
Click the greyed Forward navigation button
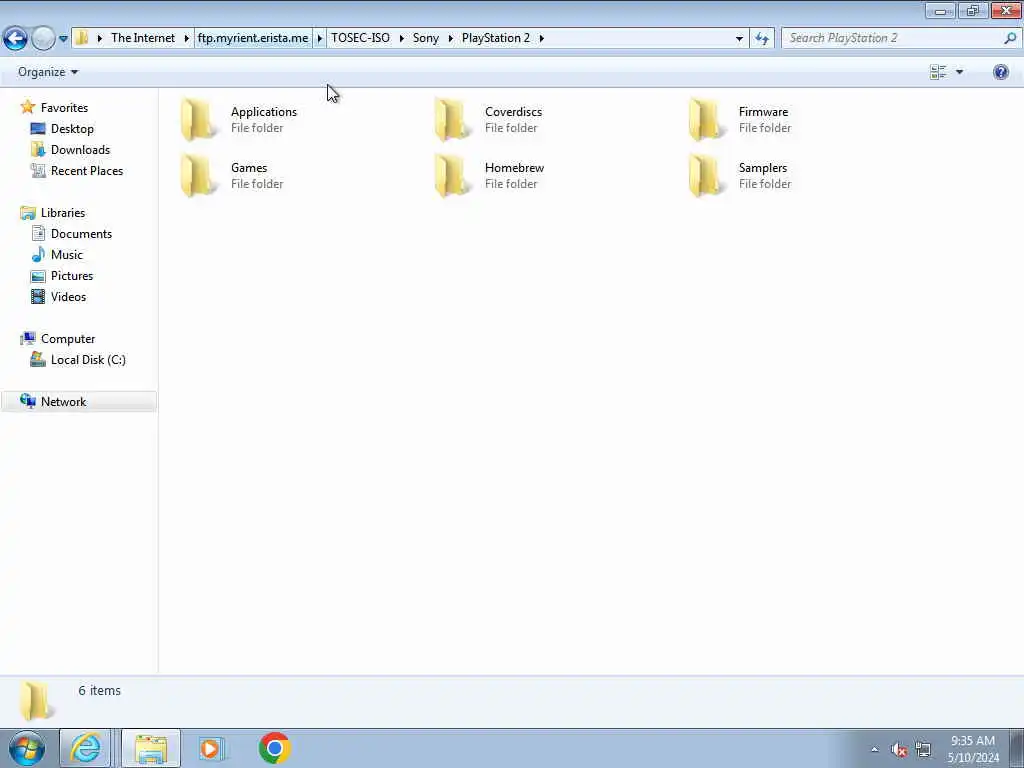(x=43, y=38)
